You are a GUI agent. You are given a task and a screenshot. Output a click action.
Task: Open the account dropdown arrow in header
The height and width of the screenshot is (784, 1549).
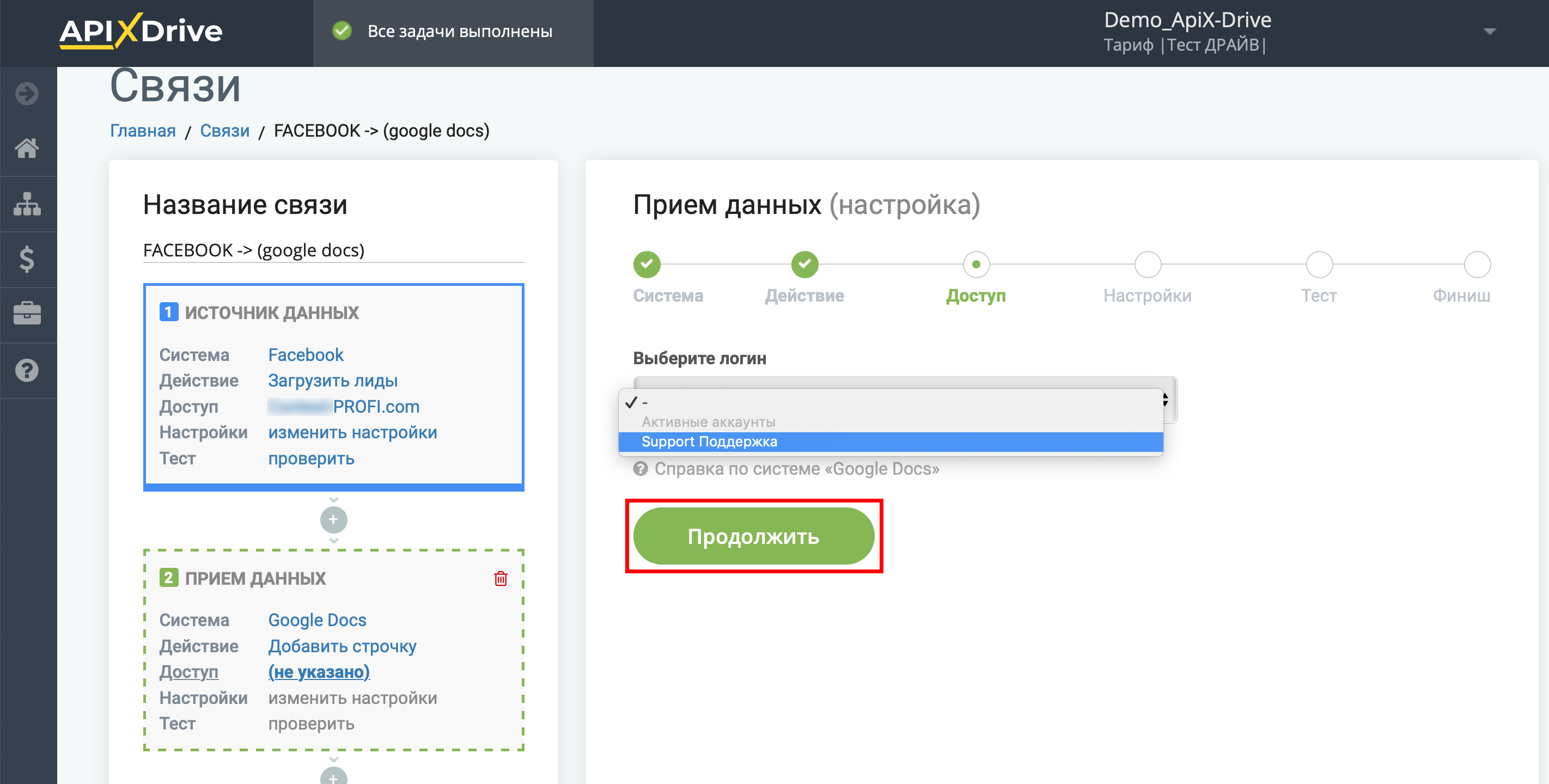pyautogui.click(x=1490, y=31)
